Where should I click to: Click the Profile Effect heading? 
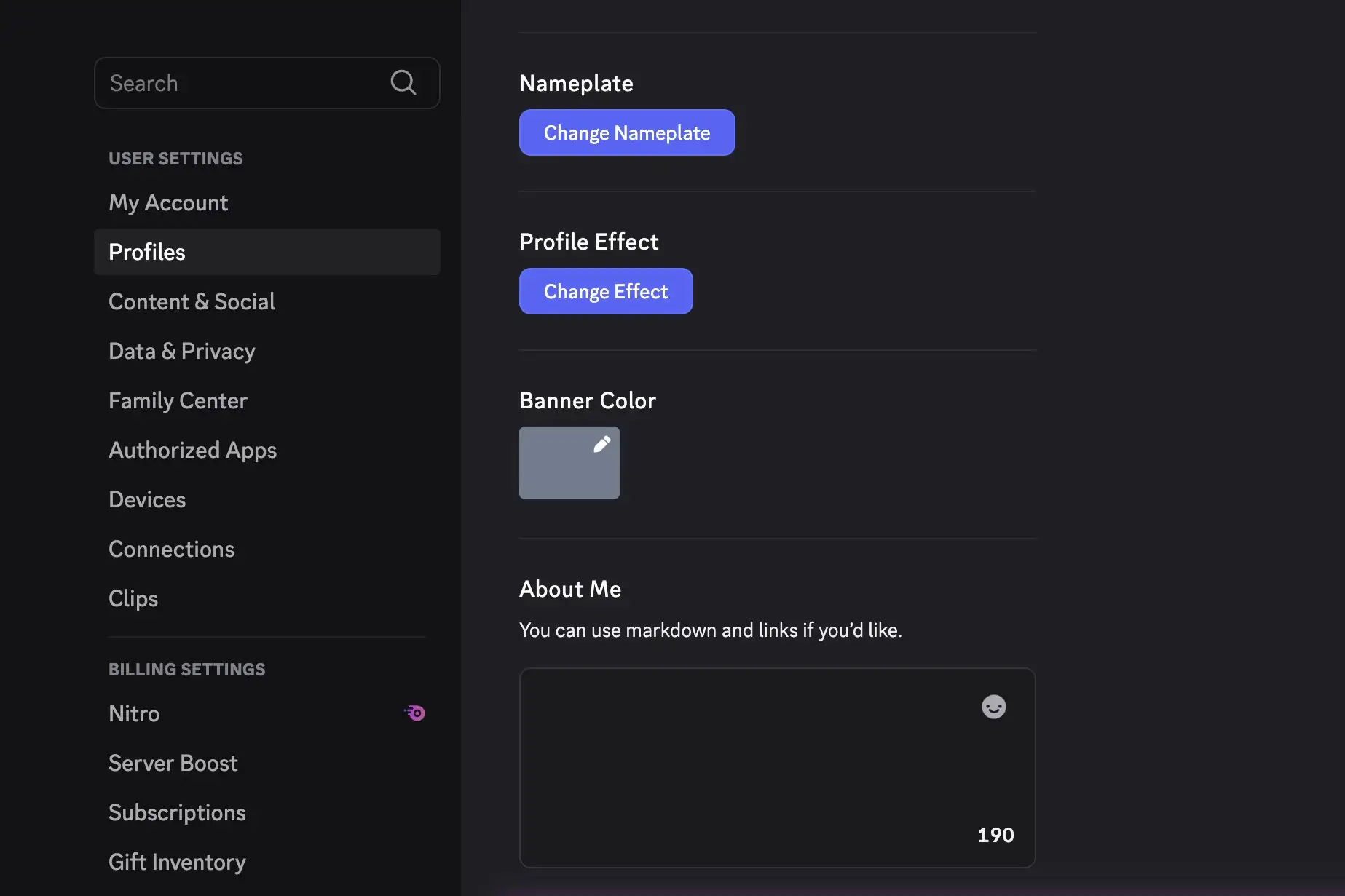click(588, 242)
